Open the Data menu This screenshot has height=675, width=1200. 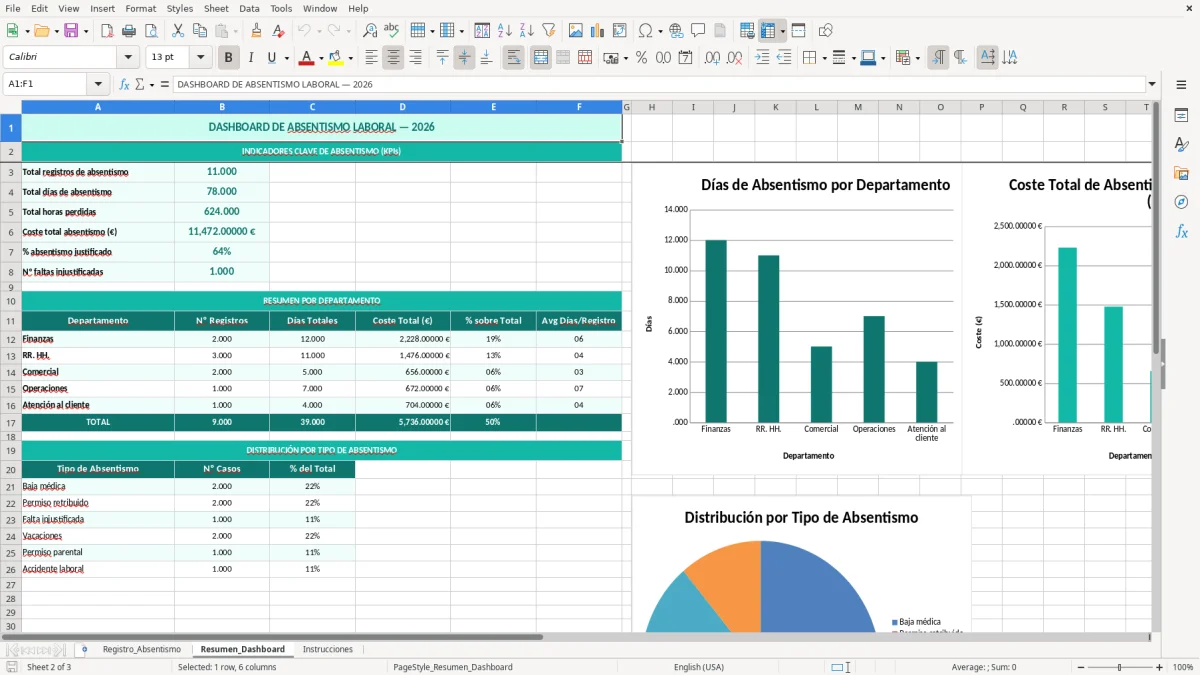pos(249,8)
